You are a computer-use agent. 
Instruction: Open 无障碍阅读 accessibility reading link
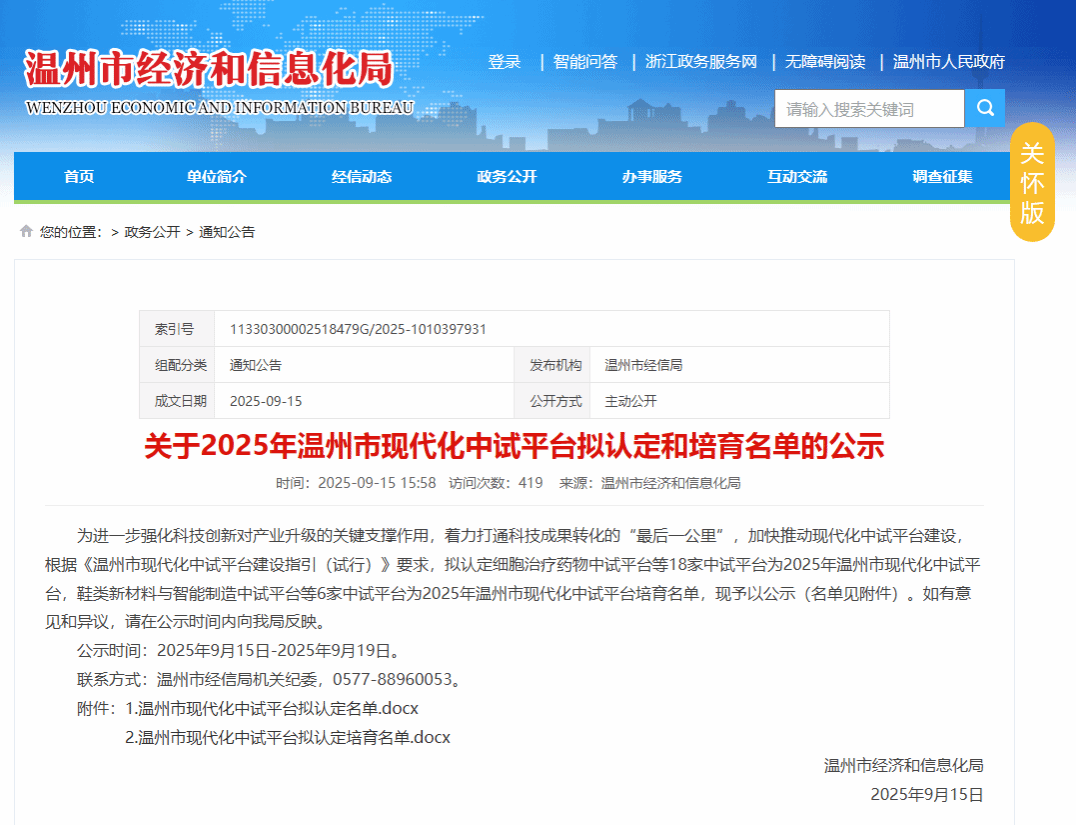[825, 62]
